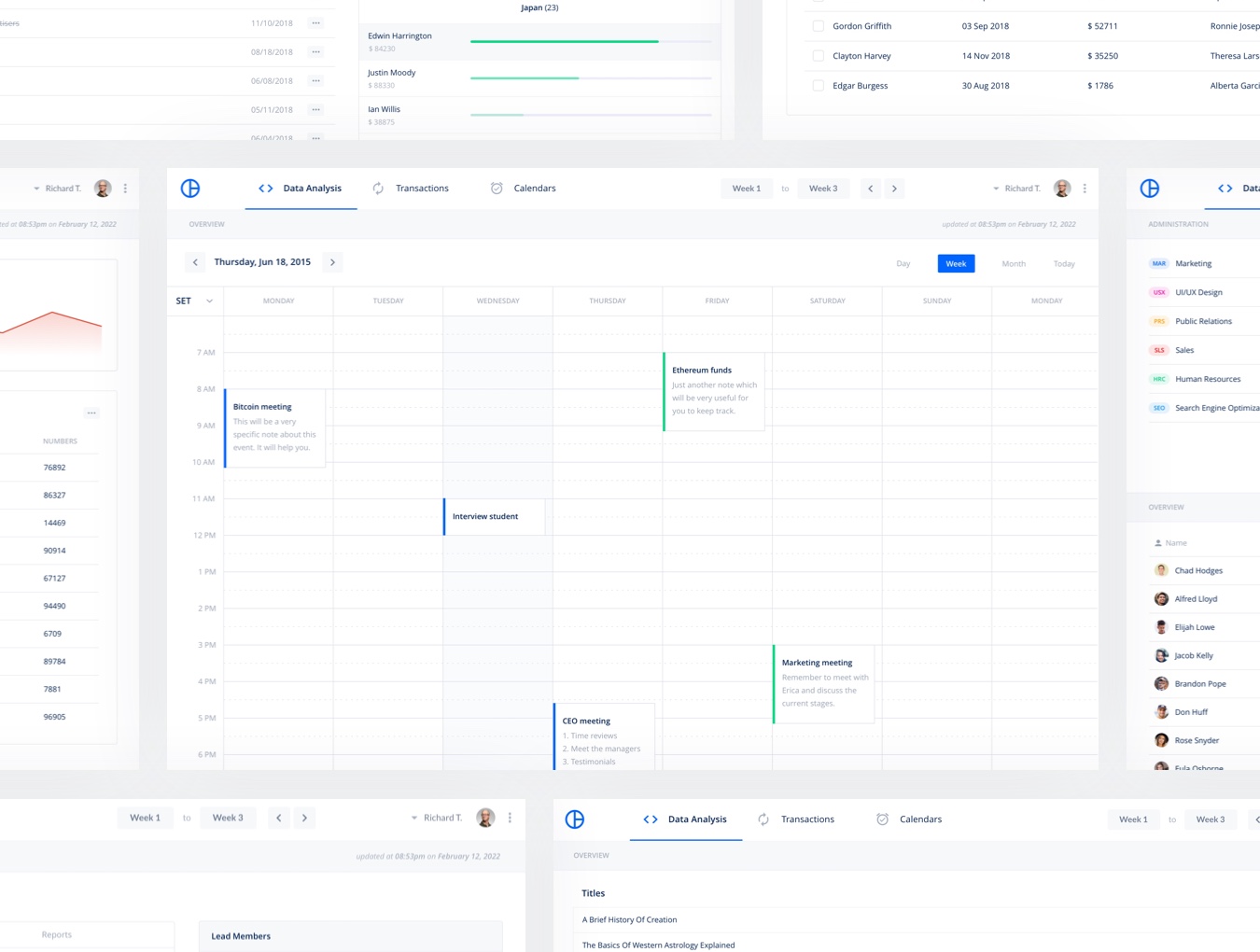Tick the checkbox for Edgar Burgess
This screenshot has width=1260, height=952.
(x=819, y=86)
